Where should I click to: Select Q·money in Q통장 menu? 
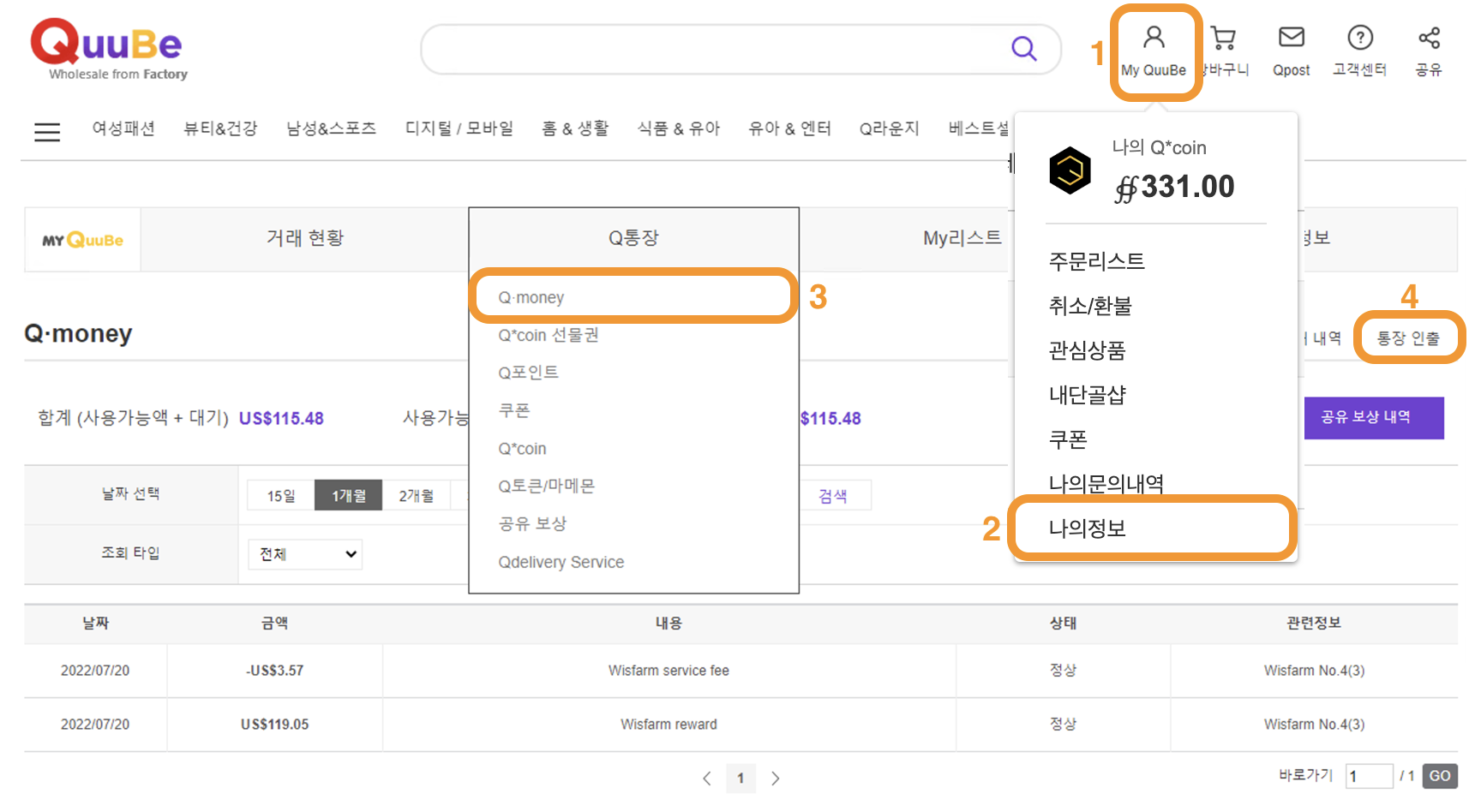[x=531, y=297]
